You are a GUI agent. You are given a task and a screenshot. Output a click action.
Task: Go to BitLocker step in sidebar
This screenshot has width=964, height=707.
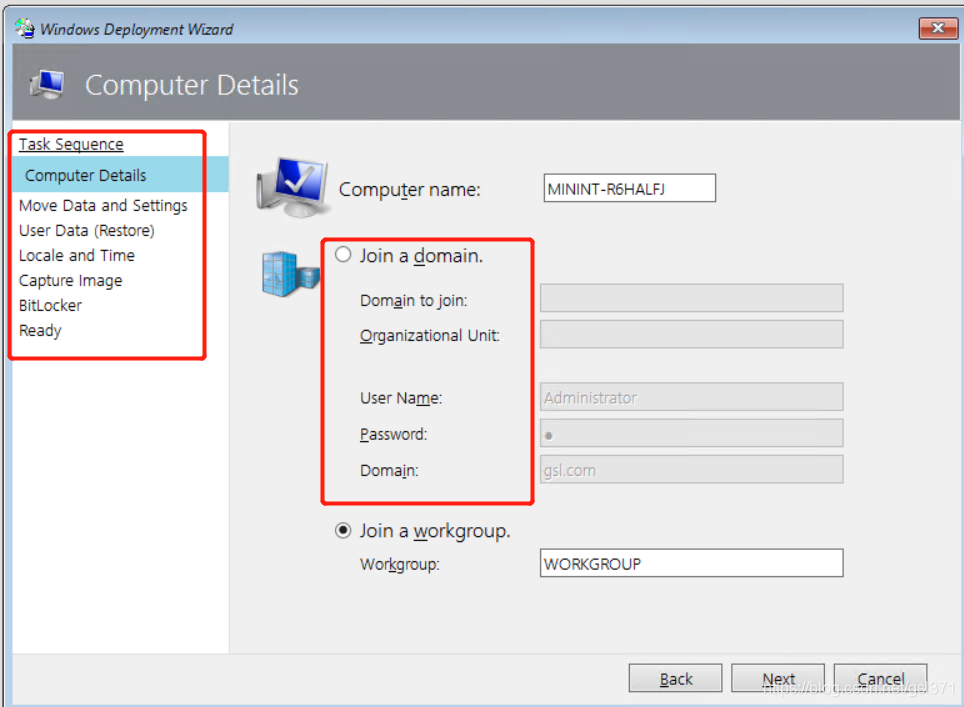50,306
